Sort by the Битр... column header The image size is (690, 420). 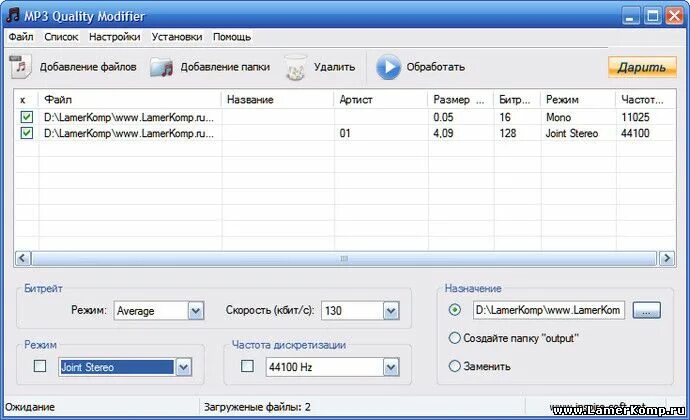[x=517, y=99]
